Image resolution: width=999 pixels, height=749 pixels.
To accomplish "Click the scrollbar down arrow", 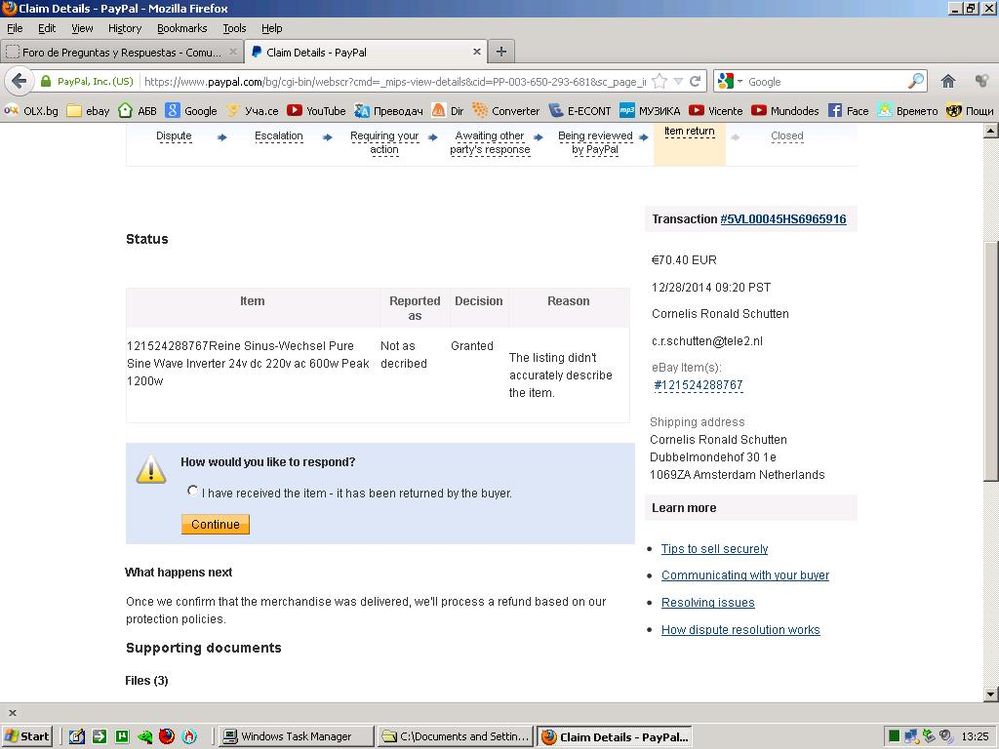I will pyautogui.click(x=991, y=695).
